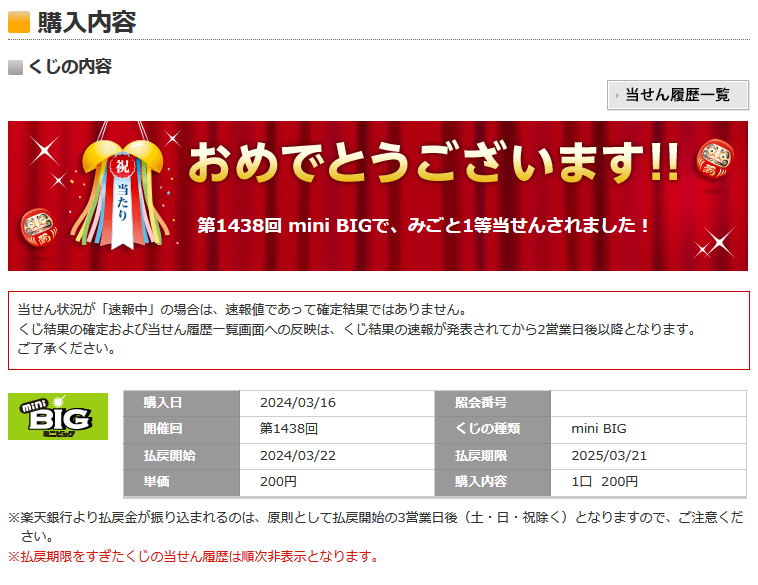Click the mini BIG logo image
The height and width of the screenshot is (585, 758).
(58, 416)
